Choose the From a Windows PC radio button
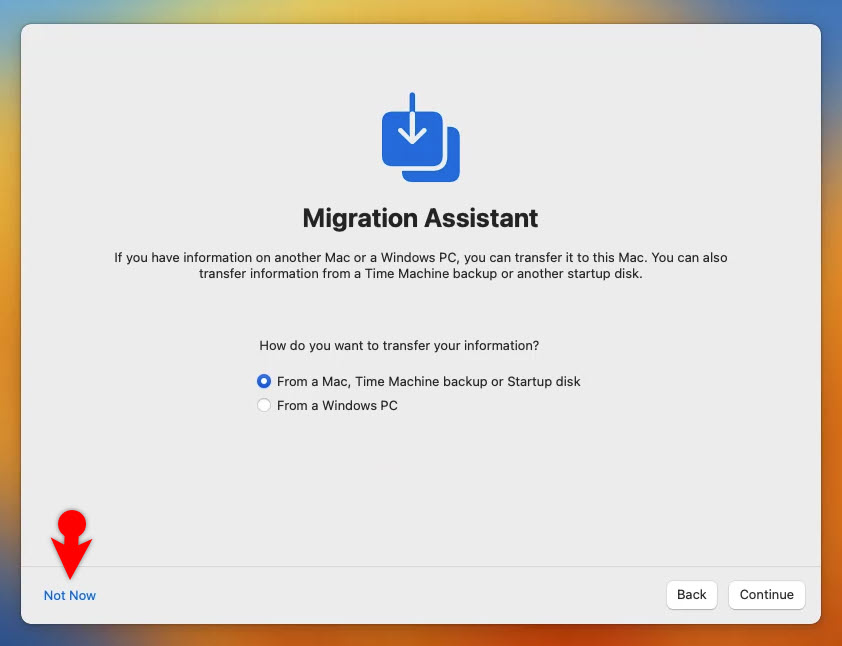This screenshot has height=646, width=842. point(264,405)
